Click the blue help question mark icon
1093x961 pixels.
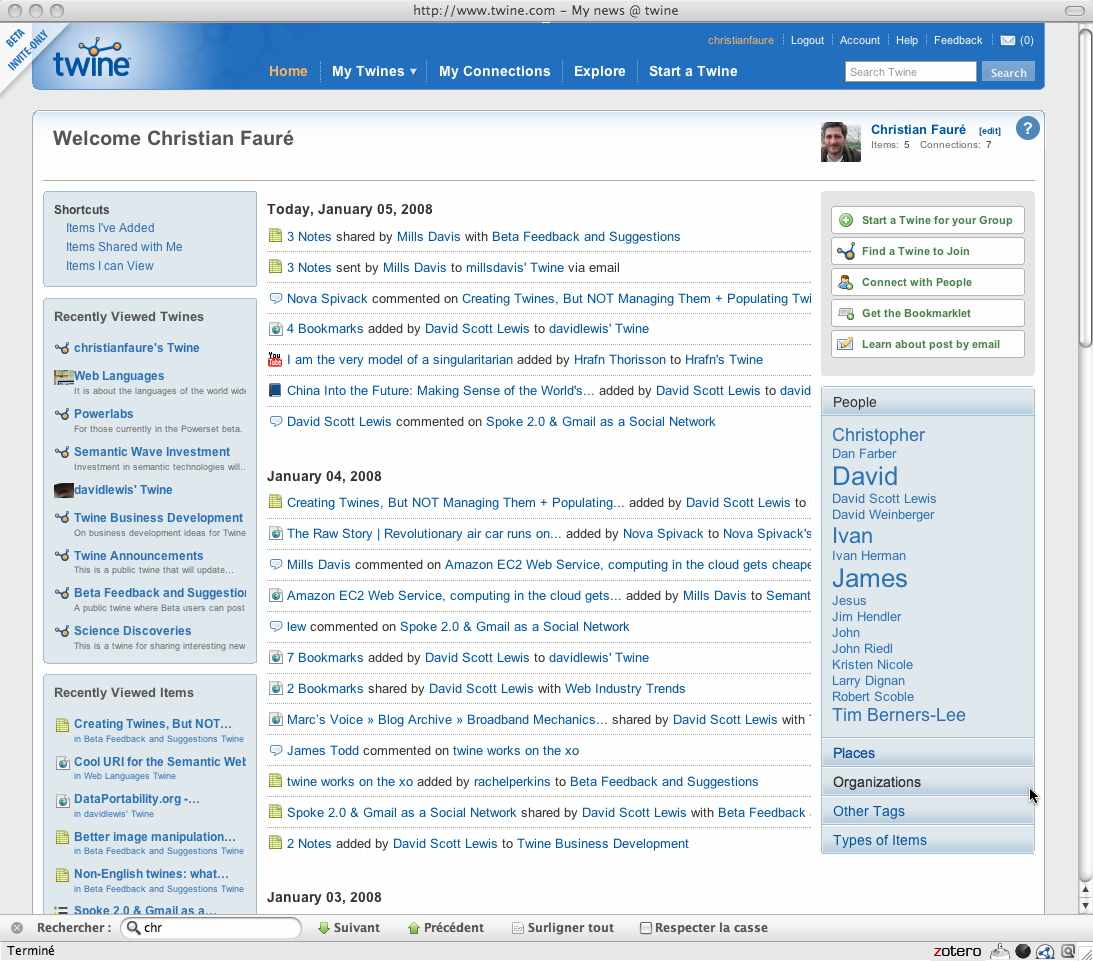click(1027, 128)
